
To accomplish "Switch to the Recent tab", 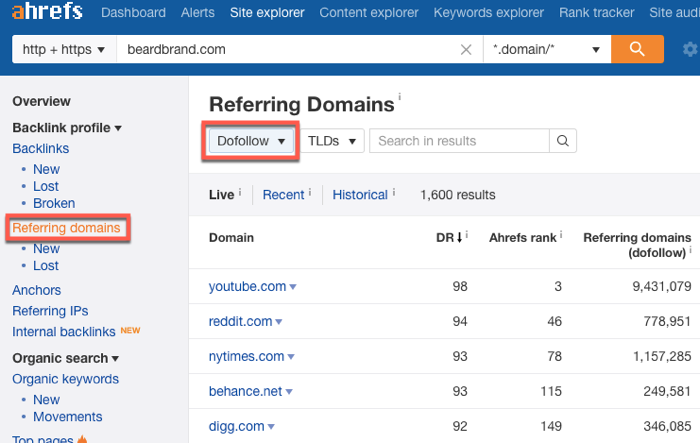I will [281, 195].
